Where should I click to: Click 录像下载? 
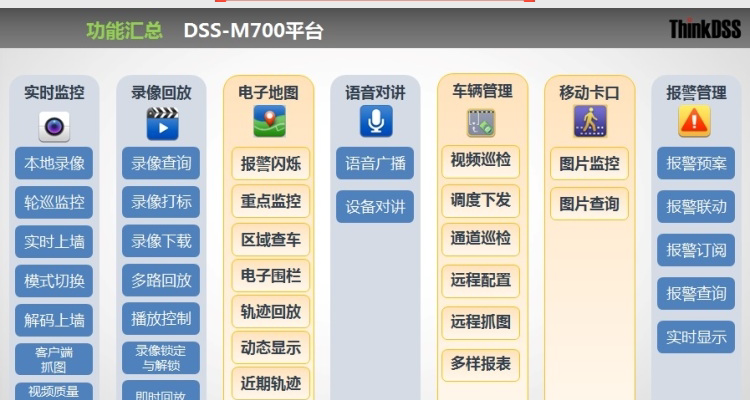click(x=161, y=241)
